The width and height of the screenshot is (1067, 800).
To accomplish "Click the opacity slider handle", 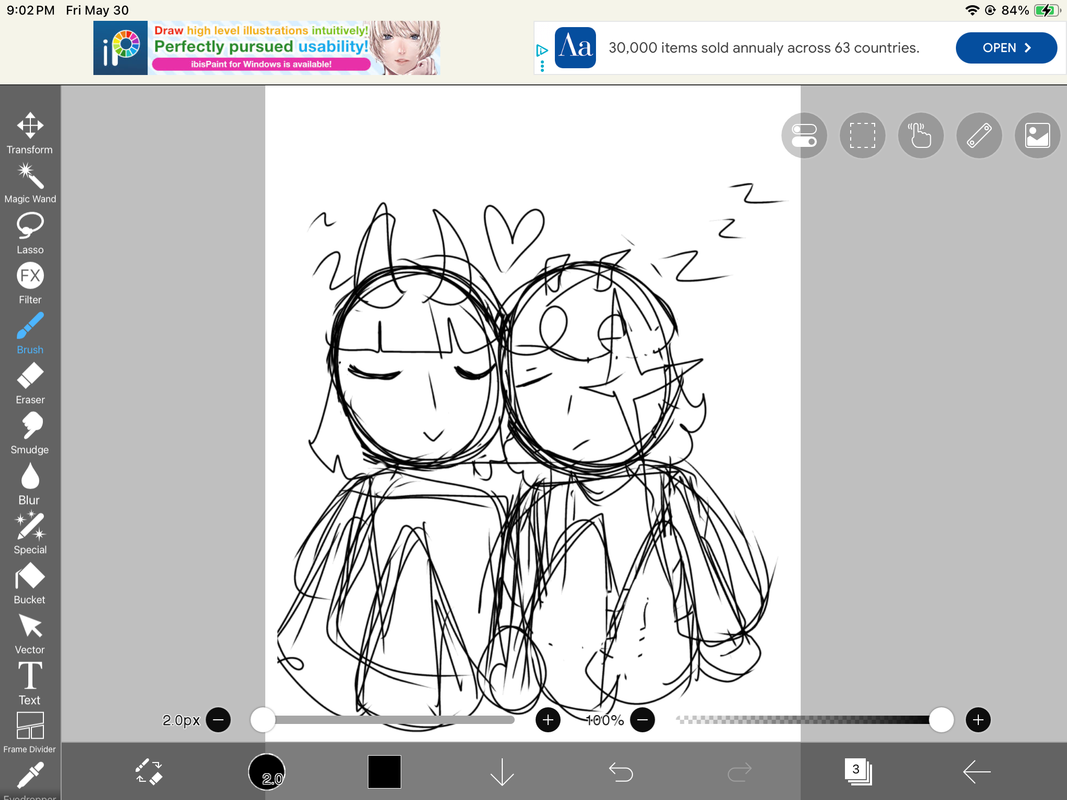I will pyautogui.click(x=941, y=720).
